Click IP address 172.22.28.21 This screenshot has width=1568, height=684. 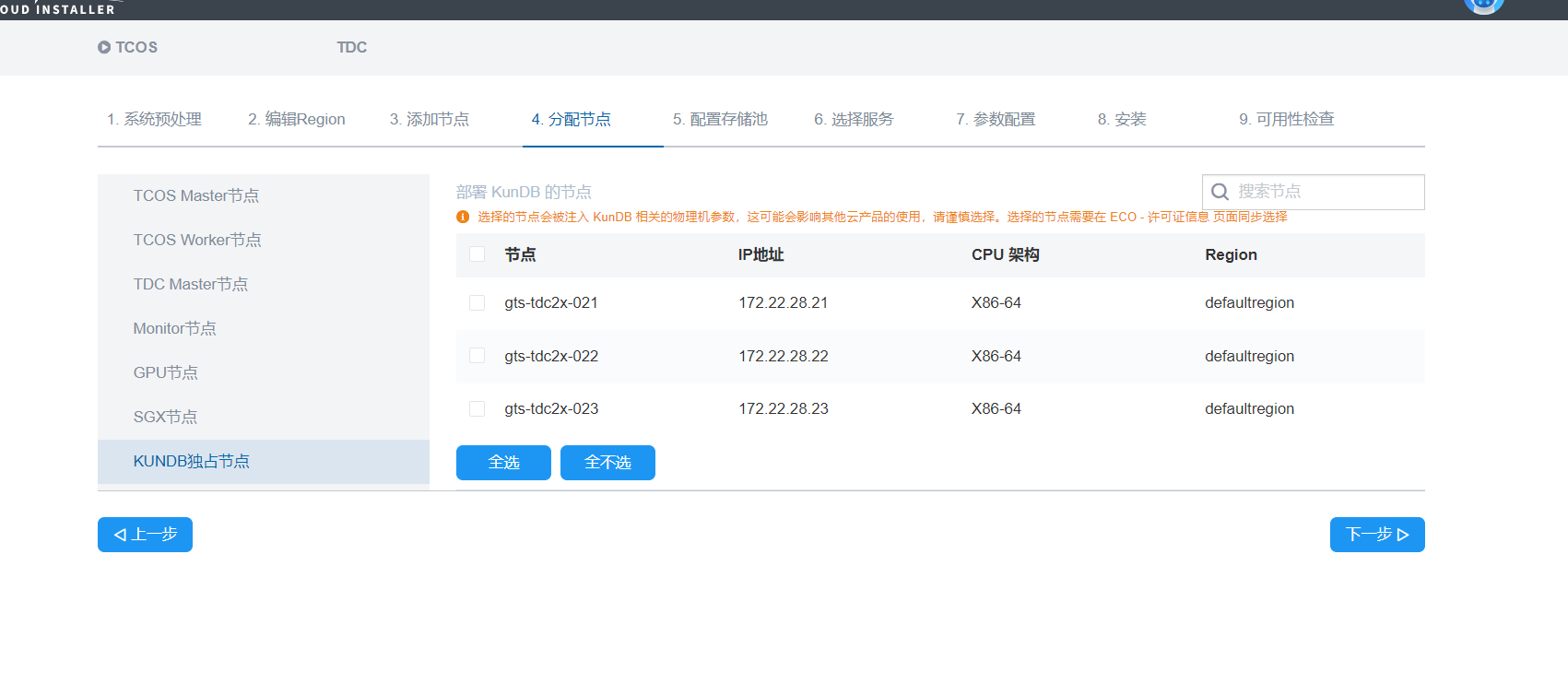coord(783,303)
